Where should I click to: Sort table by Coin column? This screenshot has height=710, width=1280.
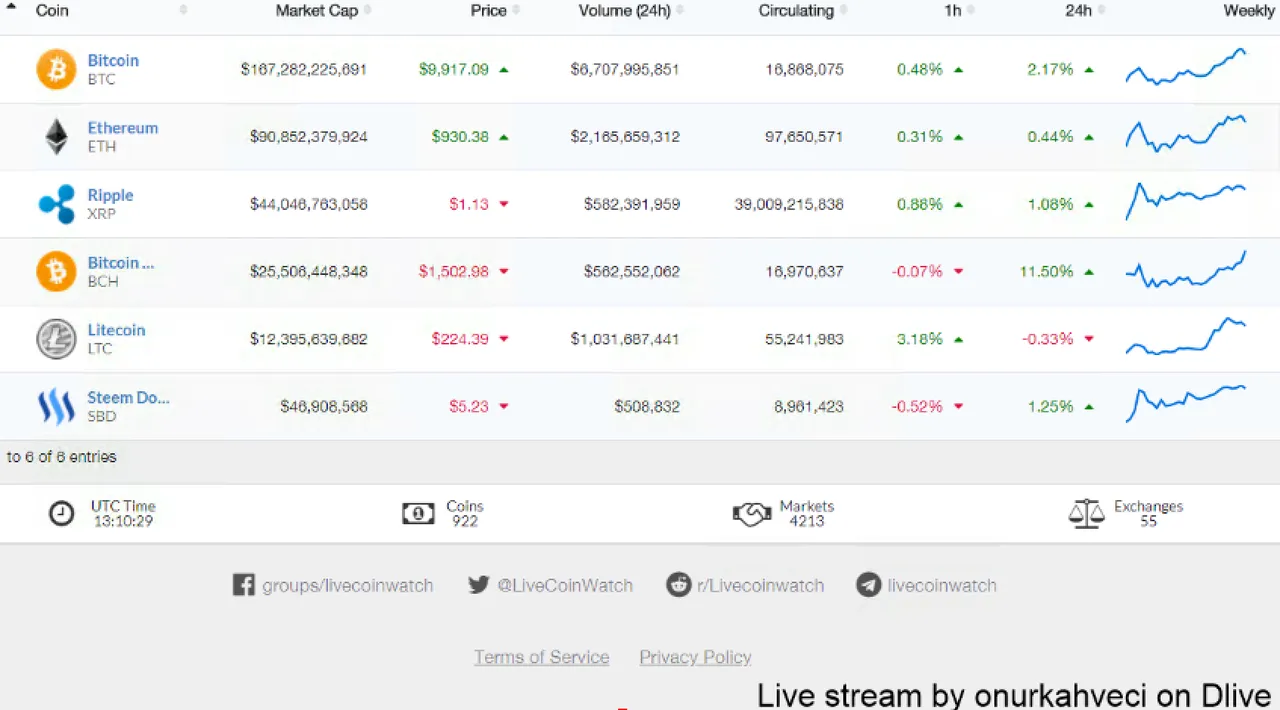click(x=52, y=10)
